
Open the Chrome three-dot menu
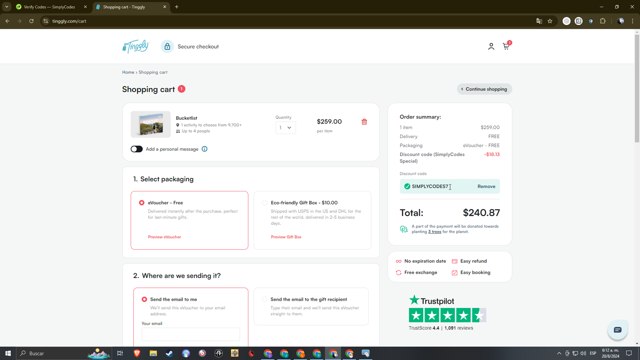point(633,21)
